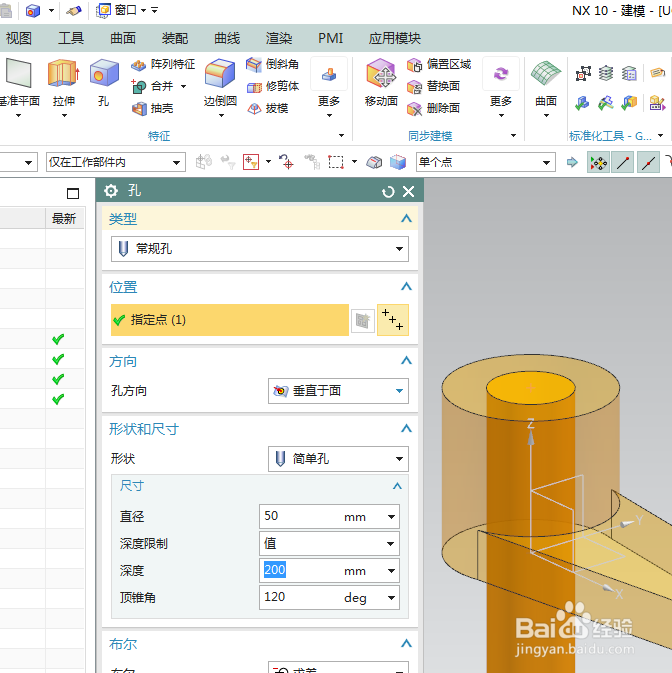This screenshot has height=673, width=672.
Task: Open the 孔方向 垂直于面 dropdown
Action: point(338,391)
